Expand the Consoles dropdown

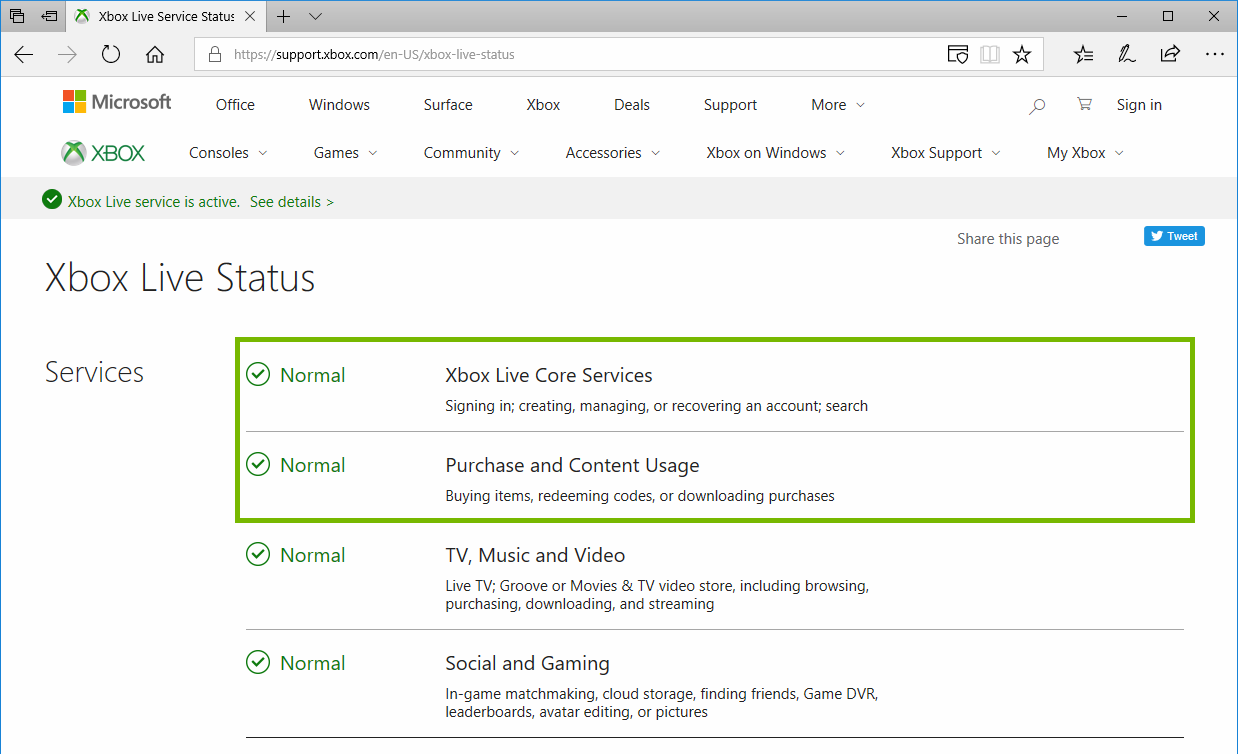pos(228,153)
